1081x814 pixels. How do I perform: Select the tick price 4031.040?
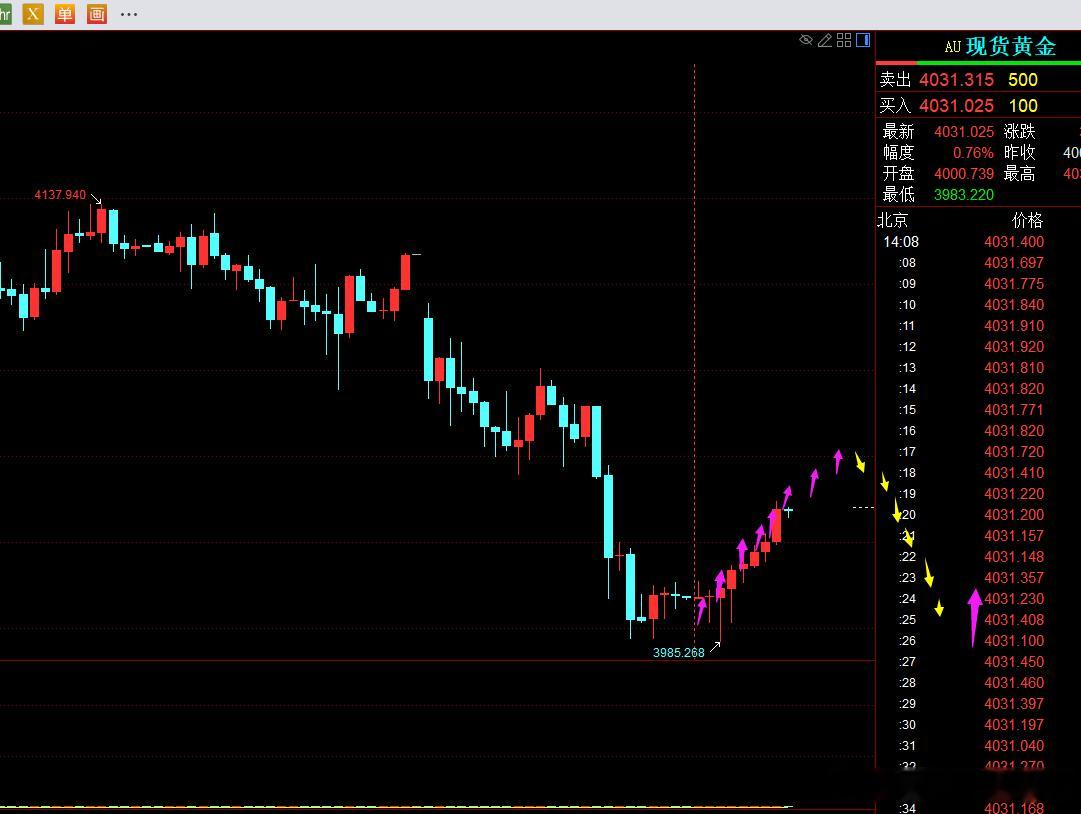[1014, 746]
